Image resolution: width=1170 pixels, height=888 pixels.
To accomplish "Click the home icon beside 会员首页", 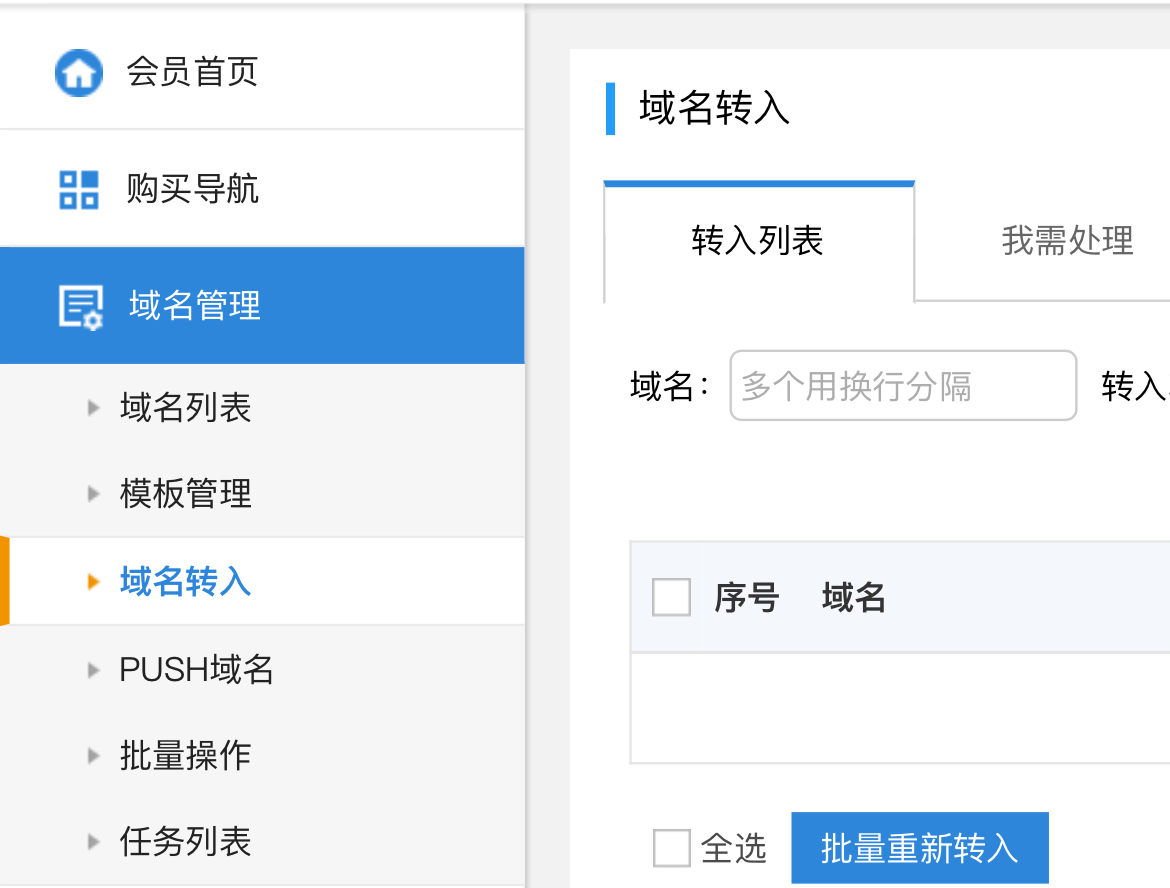I will tap(78, 73).
